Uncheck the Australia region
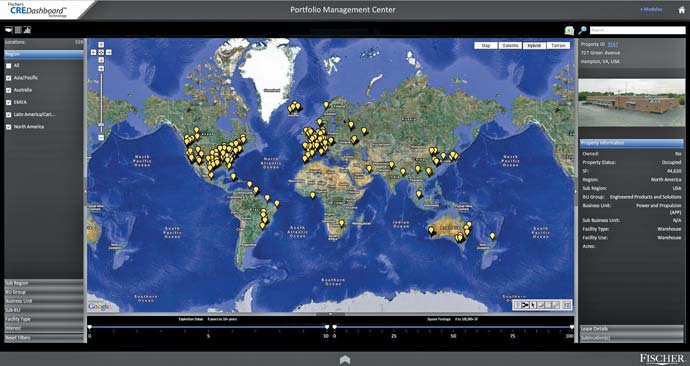 click(x=8, y=90)
